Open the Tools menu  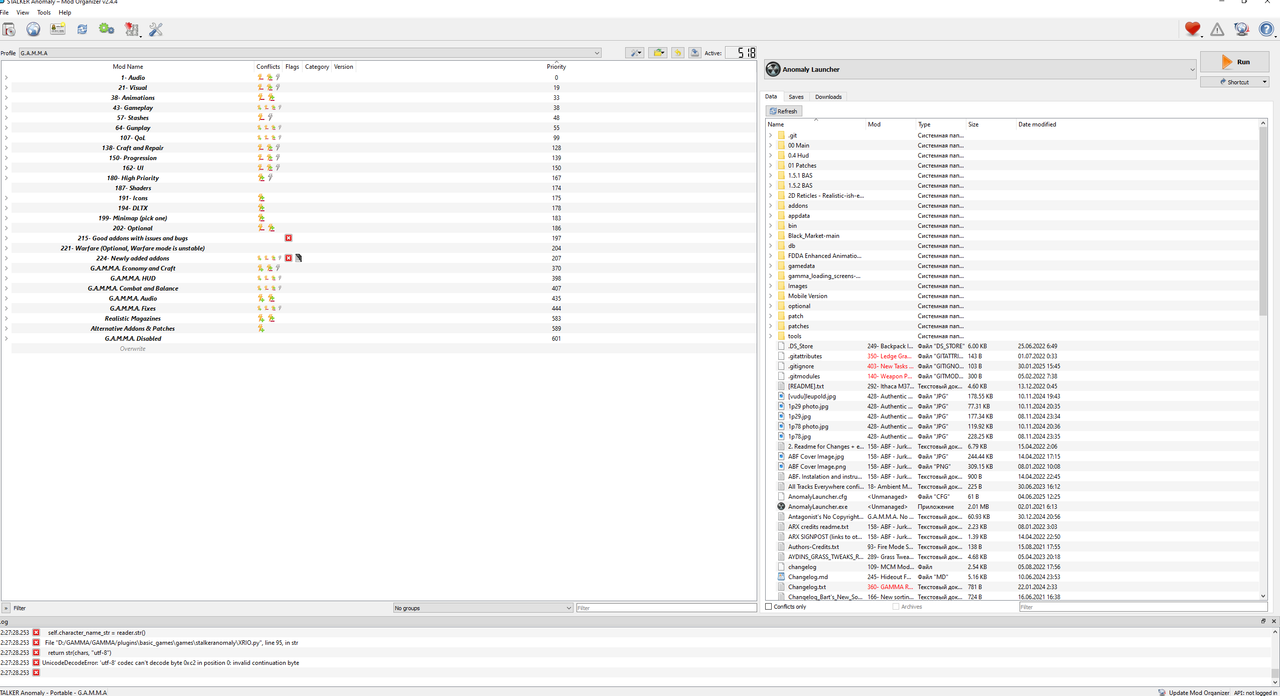[x=44, y=12]
